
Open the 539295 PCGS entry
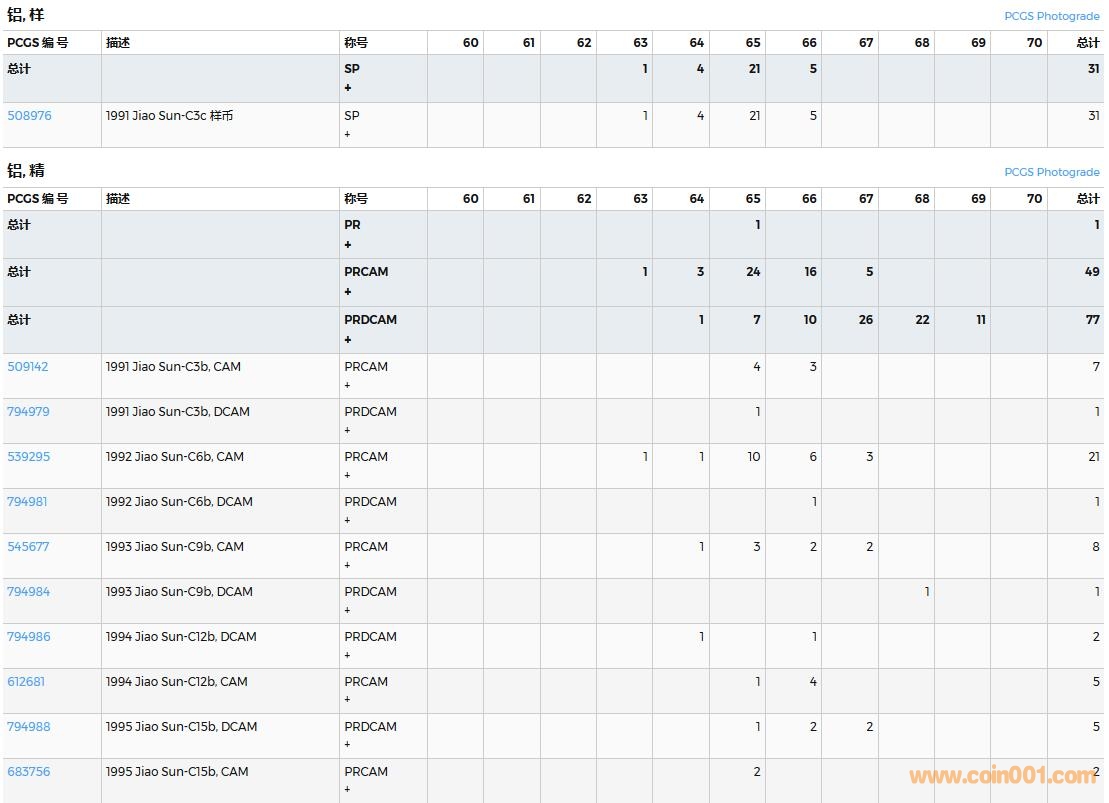click(x=28, y=457)
